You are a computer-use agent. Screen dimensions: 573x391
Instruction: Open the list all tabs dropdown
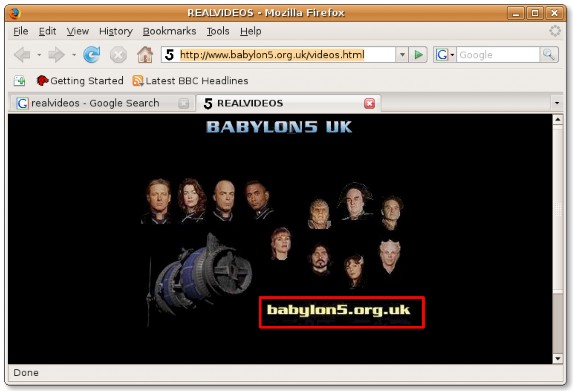557,103
